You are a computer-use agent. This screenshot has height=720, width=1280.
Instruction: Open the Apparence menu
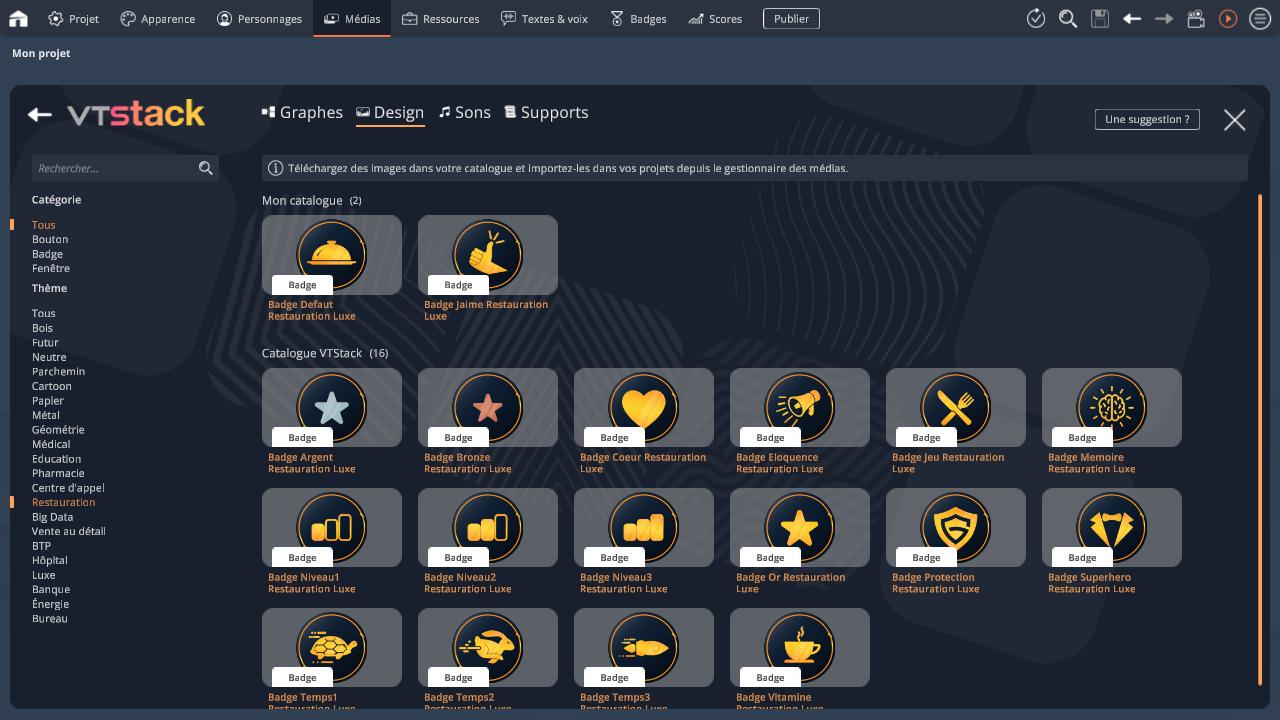click(157, 18)
